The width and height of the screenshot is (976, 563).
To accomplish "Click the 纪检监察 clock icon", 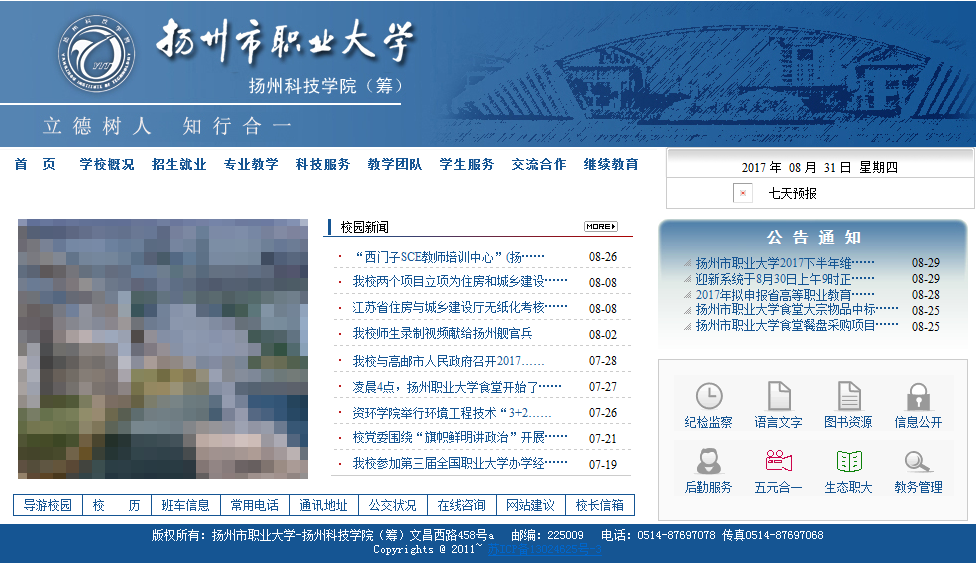I will 708,396.
